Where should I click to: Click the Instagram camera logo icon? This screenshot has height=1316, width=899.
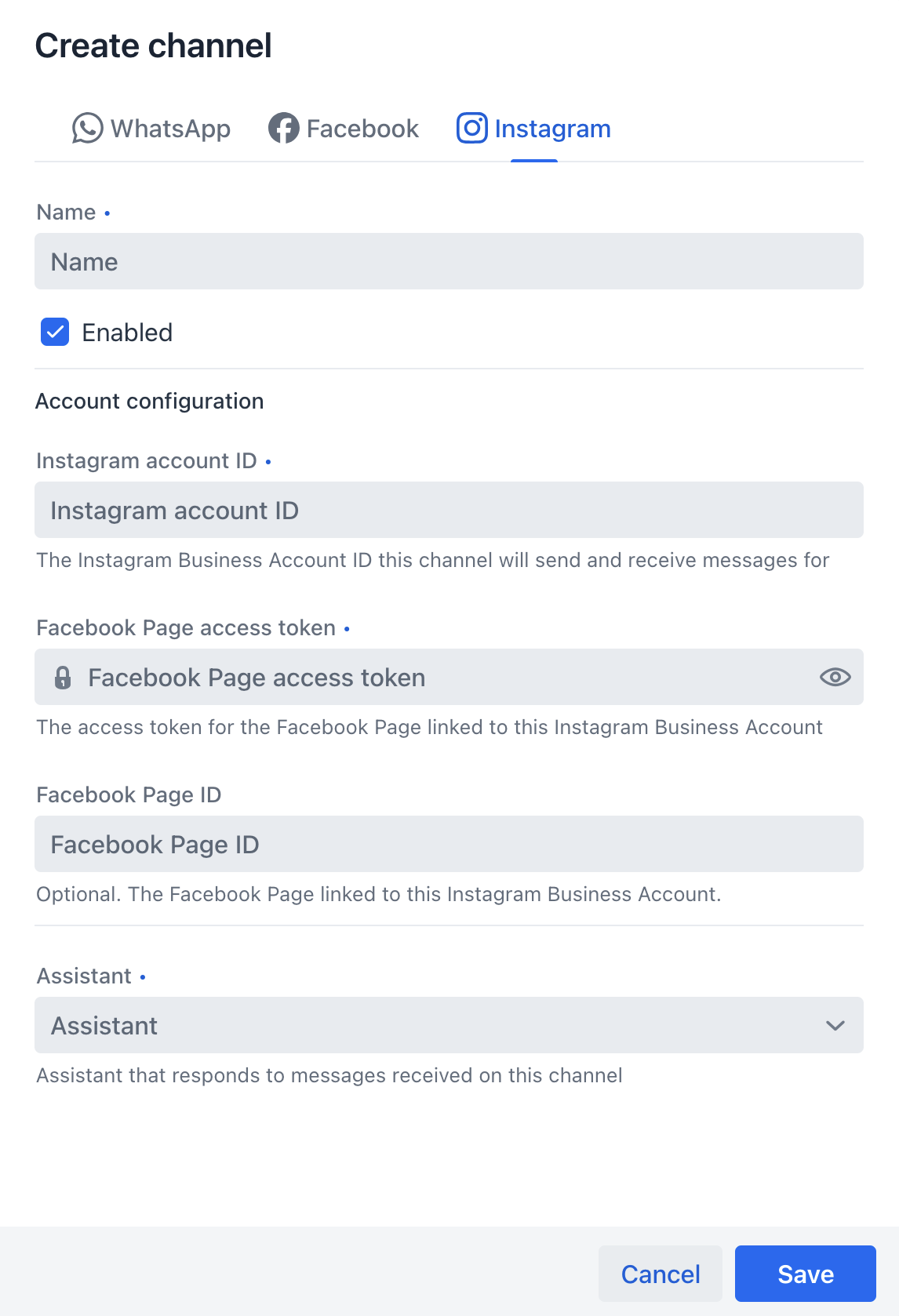click(472, 129)
